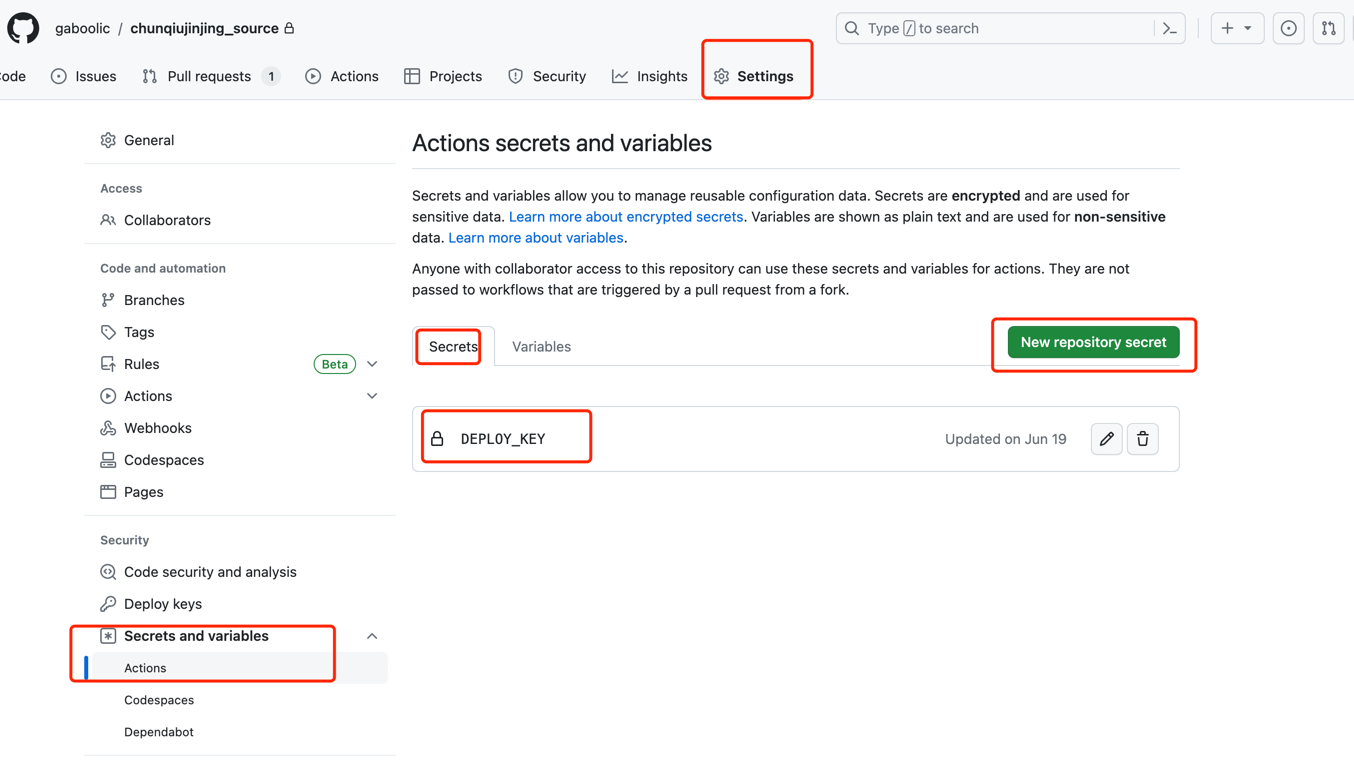Expand the Actions sidebar section chevron
Screen dimensions: 1354x770
click(372, 396)
